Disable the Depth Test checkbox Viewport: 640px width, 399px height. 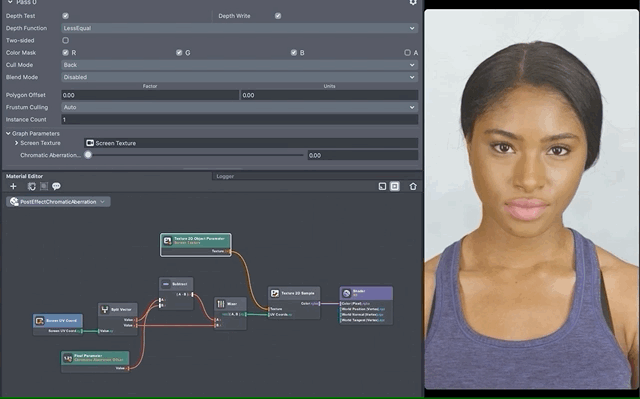[x=65, y=16]
